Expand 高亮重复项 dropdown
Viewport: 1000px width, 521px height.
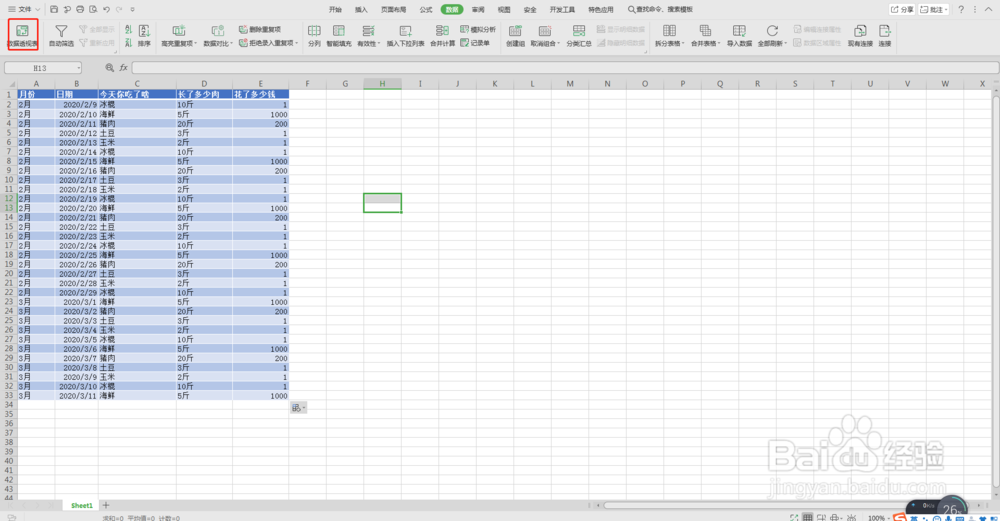[195, 44]
